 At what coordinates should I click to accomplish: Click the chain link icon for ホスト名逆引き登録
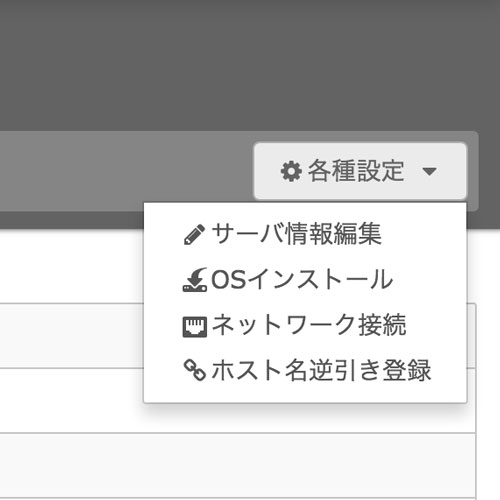pyautogui.click(x=195, y=370)
